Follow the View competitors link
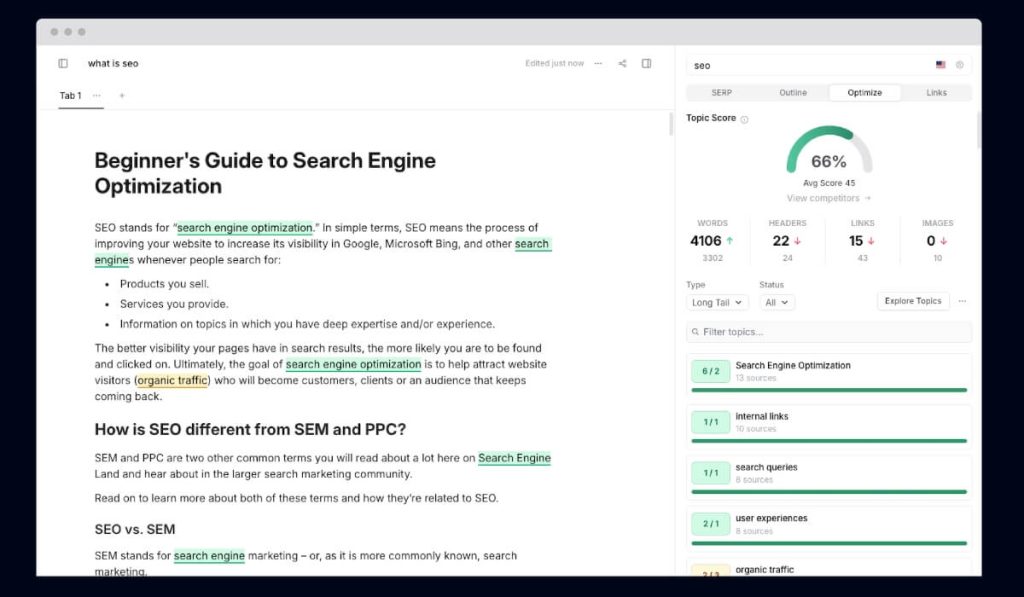The height and width of the screenshot is (597, 1024). click(828, 198)
